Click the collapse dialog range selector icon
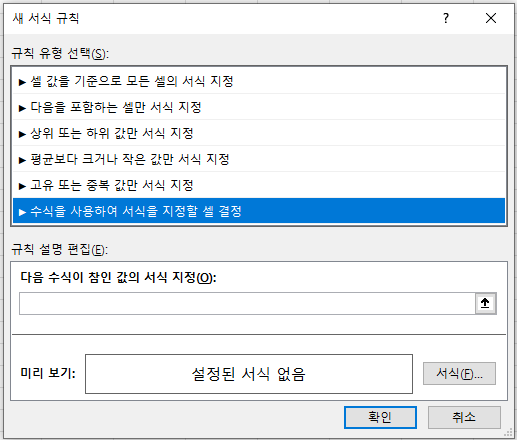 (485, 303)
